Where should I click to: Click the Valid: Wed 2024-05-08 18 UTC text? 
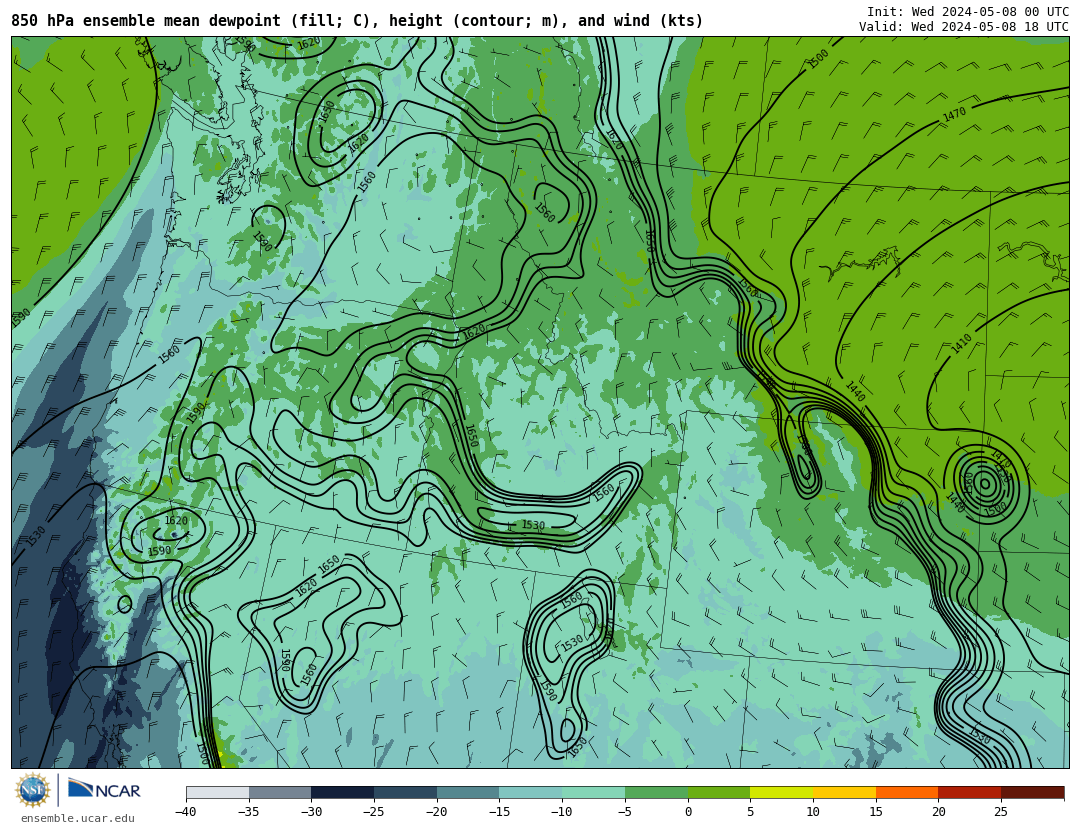(x=964, y=27)
